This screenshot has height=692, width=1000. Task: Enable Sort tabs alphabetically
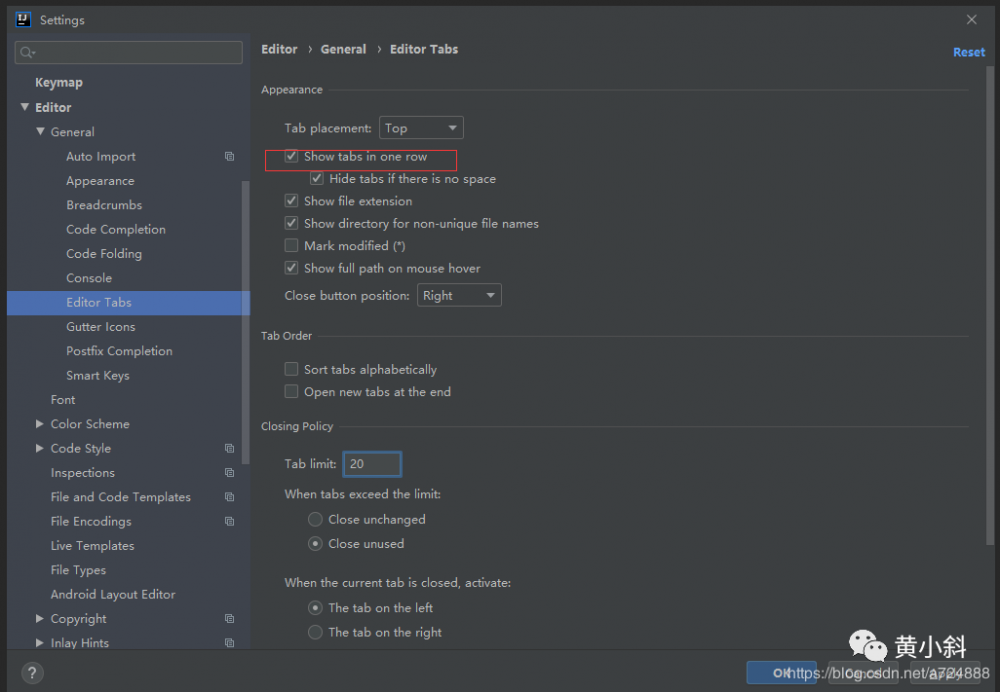tap(291, 369)
